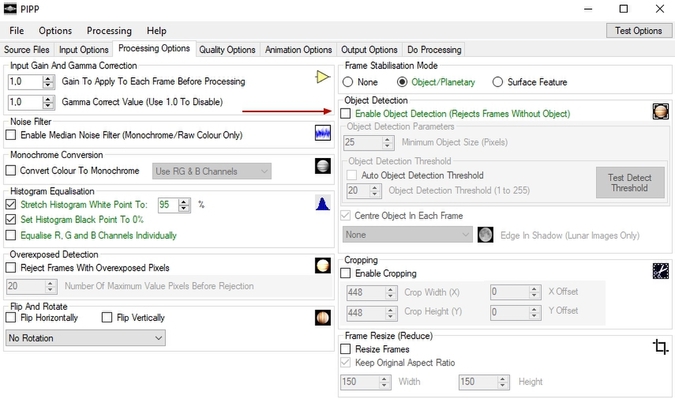
Task: Click the blue histogram peak icon
Action: click(322, 204)
